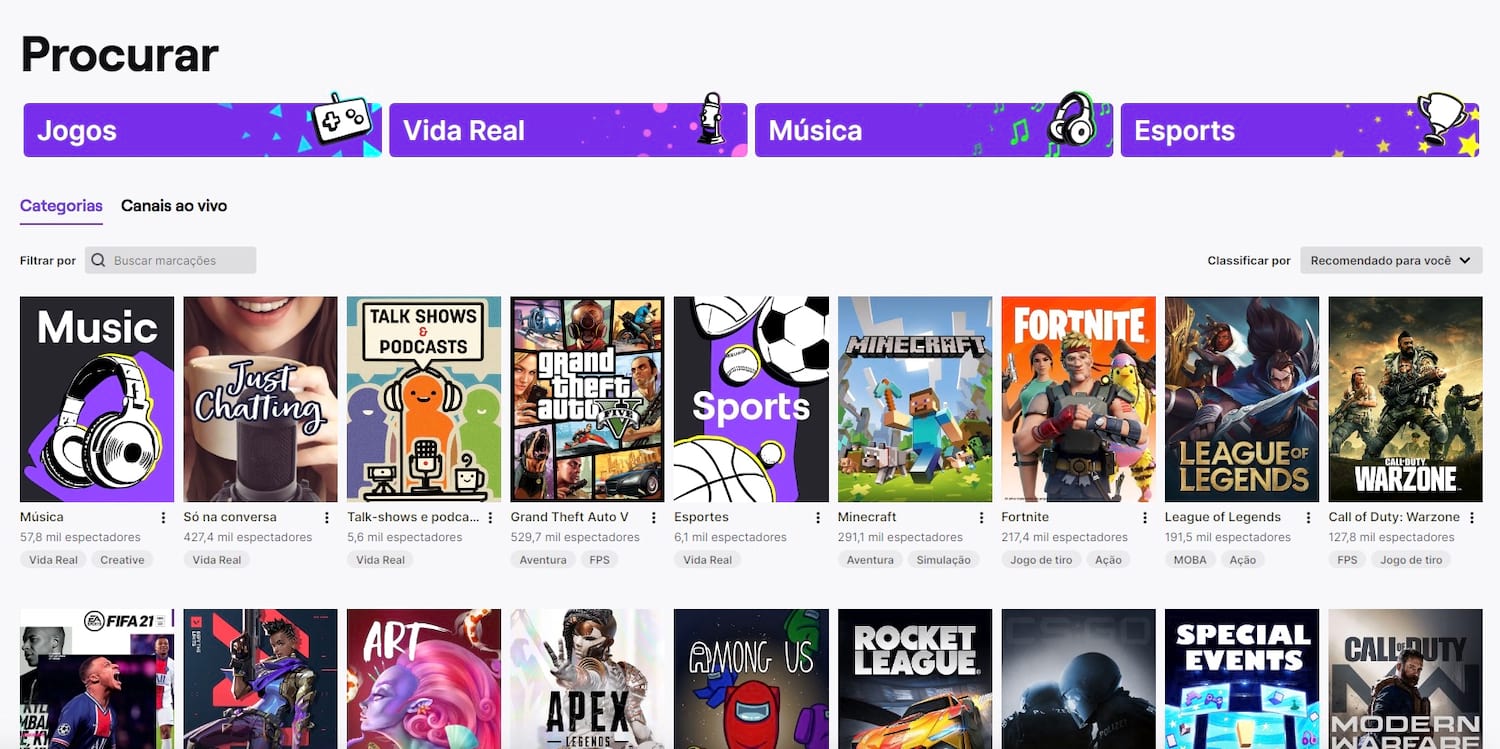Open the Sports category cover art
The height and width of the screenshot is (749, 1500).
(751, 399)
